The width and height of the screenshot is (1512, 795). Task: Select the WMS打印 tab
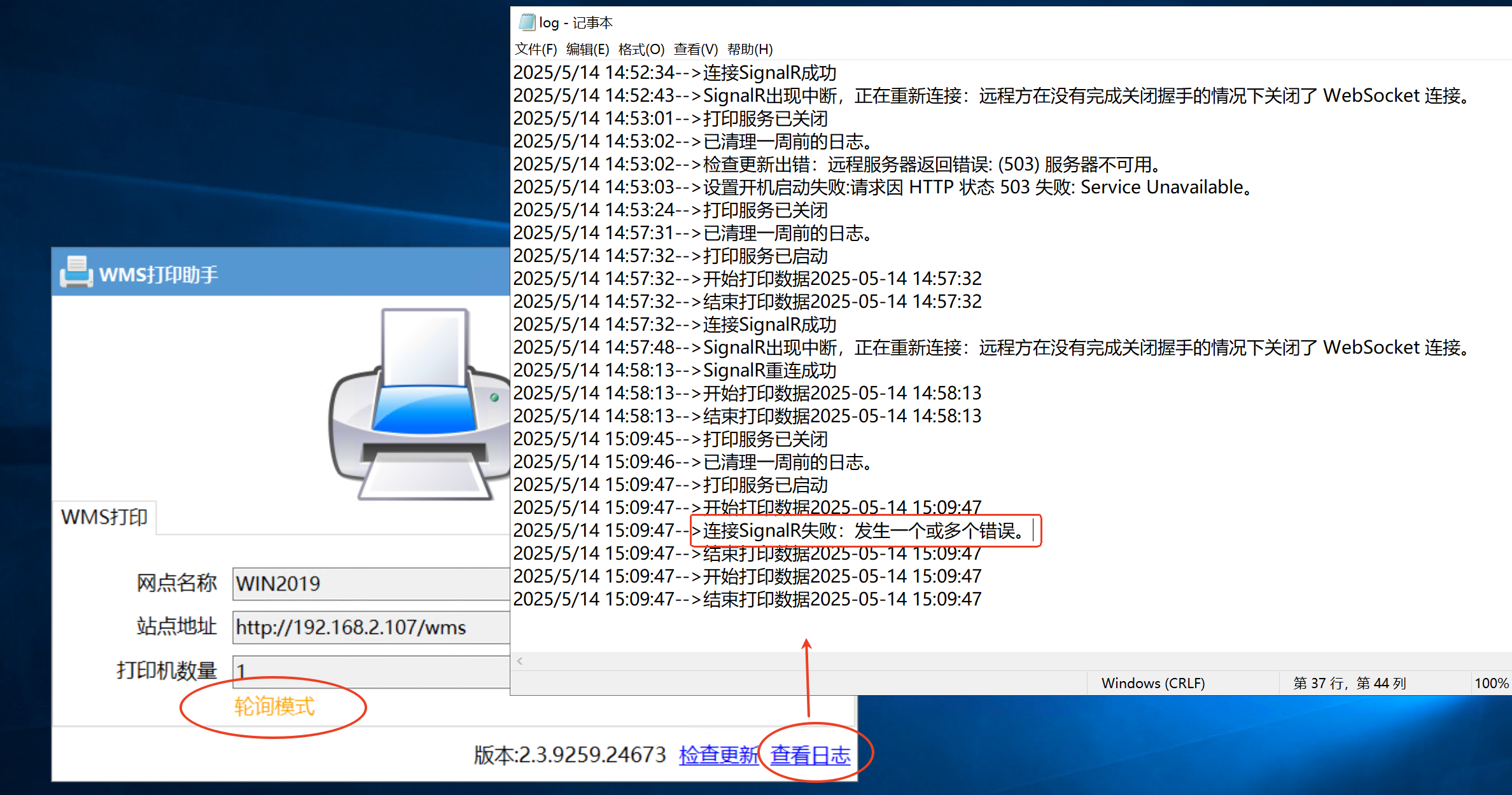click(104, 517)
